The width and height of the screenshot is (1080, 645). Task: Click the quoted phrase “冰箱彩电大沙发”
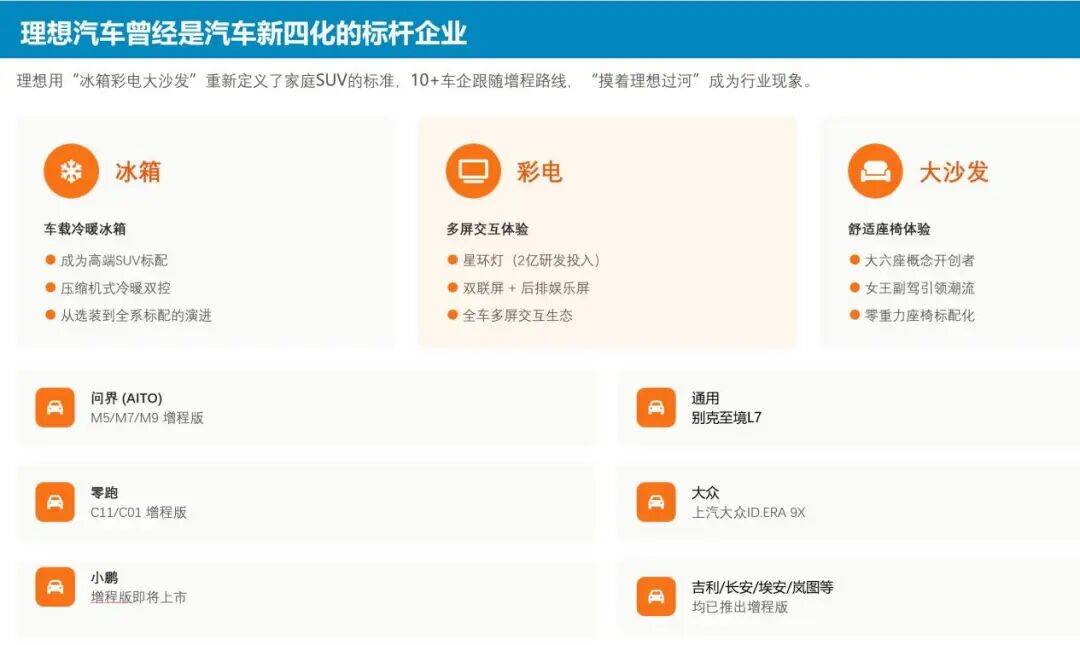click(x=135, y=81)
